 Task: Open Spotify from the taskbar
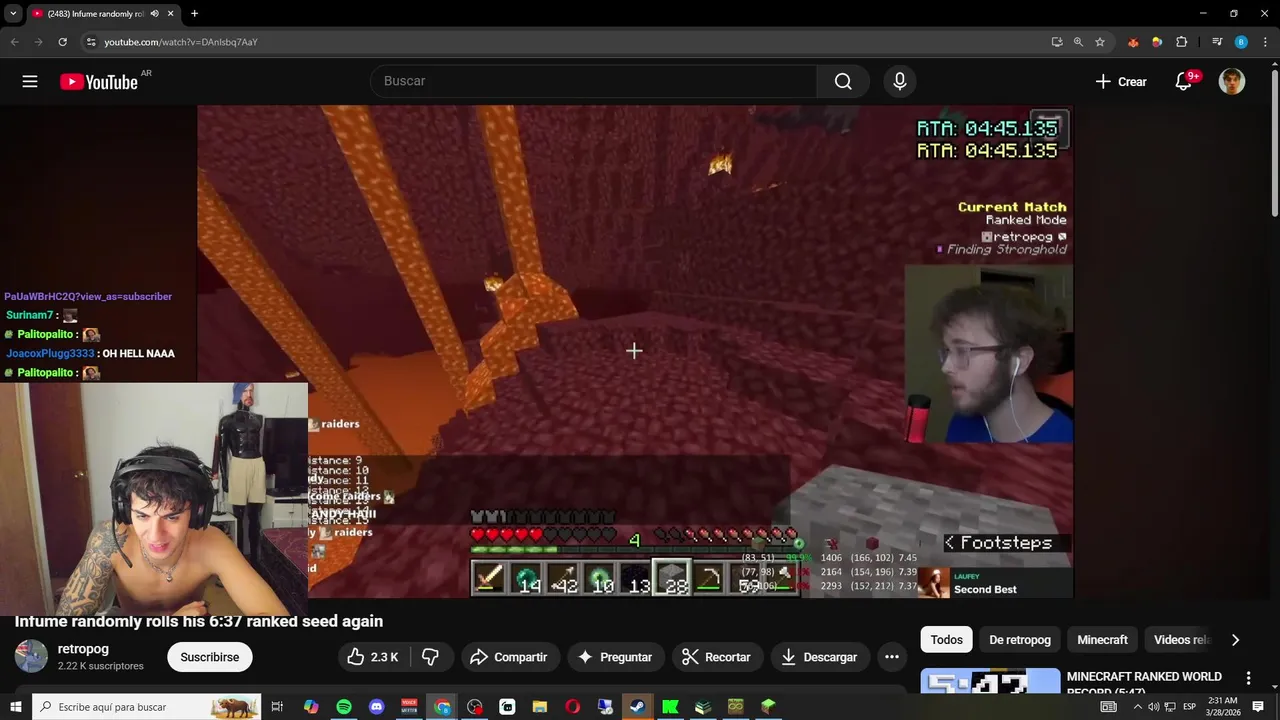tap(344, 707)
